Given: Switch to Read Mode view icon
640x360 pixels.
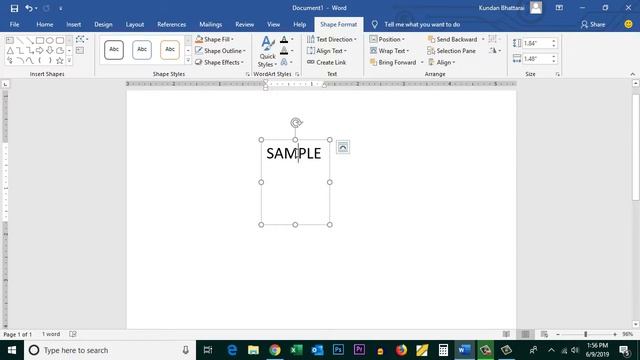Looking at the screenshot, I should pos(506,334).
